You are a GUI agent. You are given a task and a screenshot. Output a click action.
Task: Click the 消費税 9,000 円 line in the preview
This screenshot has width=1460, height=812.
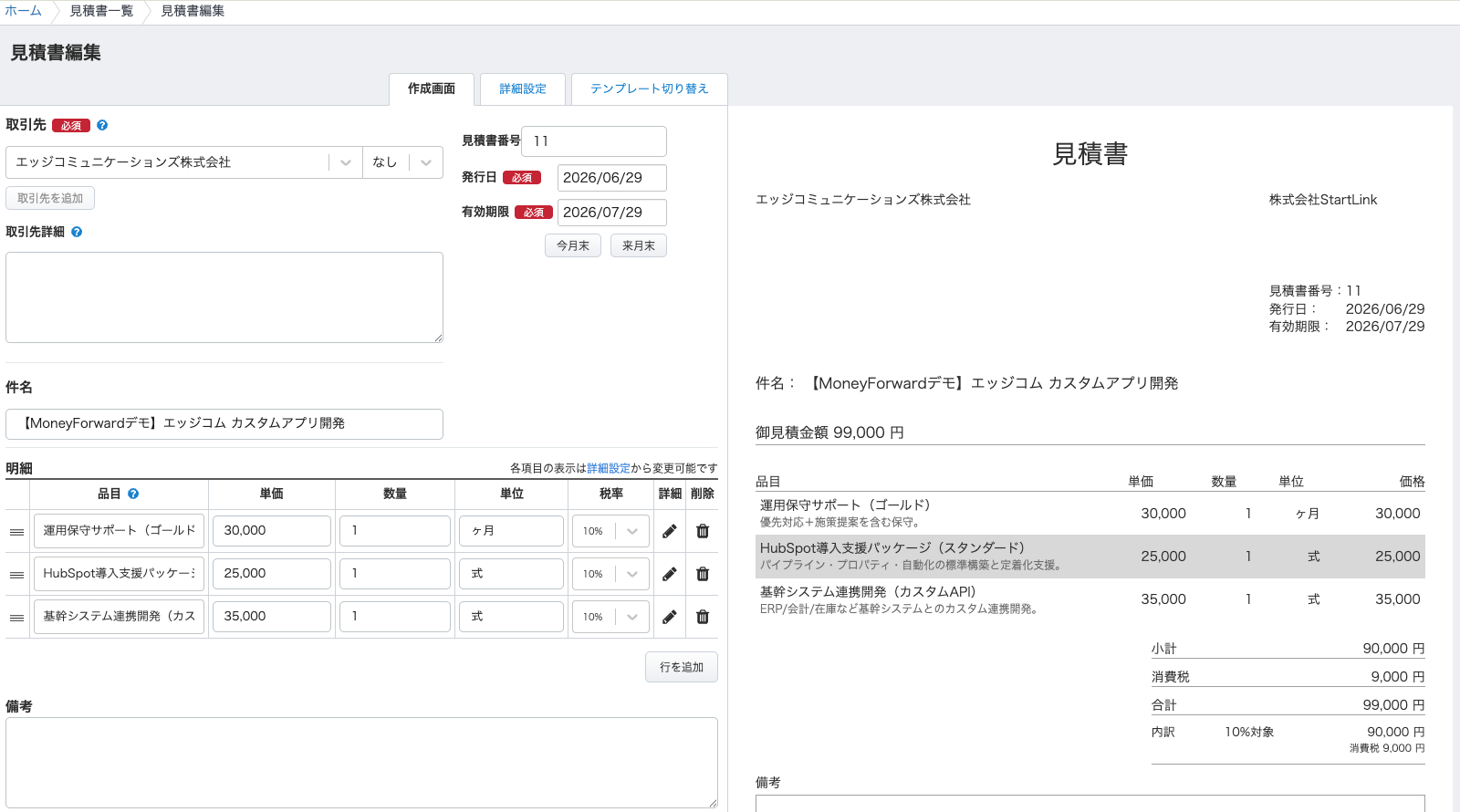(x=1288, y=677)
